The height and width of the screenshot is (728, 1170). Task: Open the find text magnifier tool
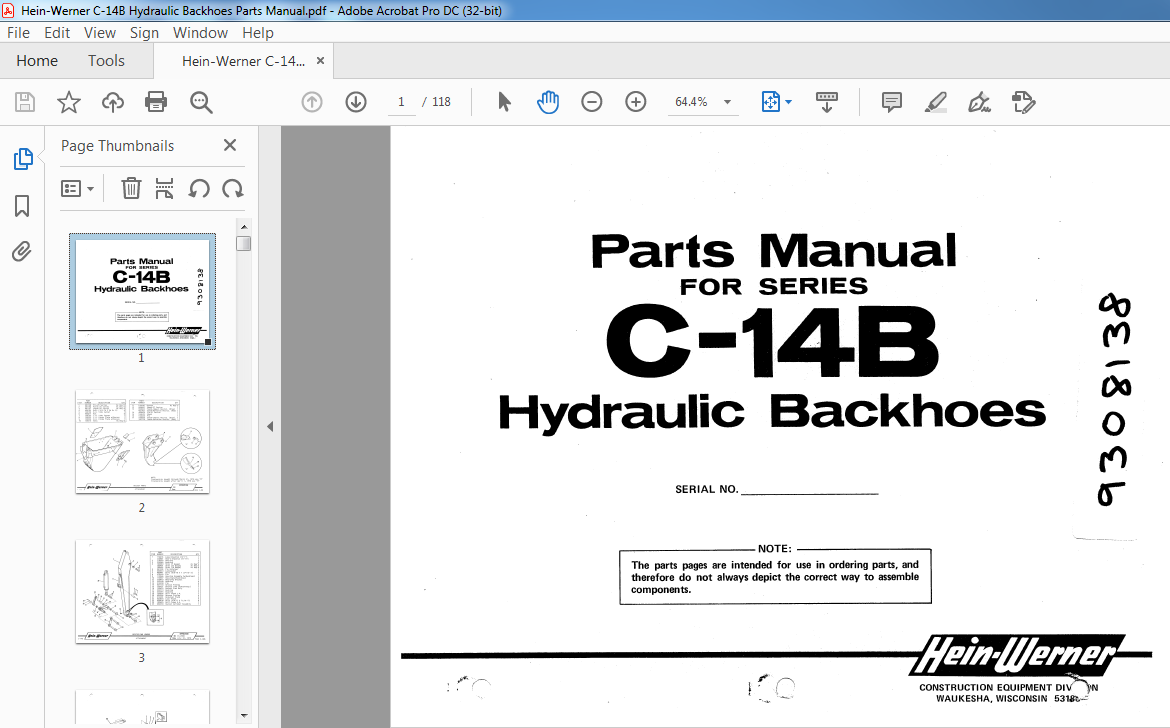coord(201,102)
